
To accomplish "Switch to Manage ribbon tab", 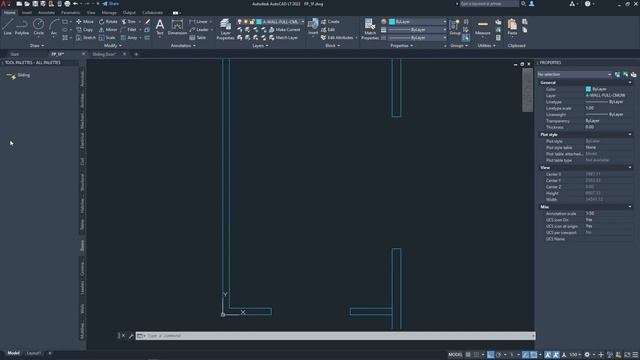I will 109,13.
